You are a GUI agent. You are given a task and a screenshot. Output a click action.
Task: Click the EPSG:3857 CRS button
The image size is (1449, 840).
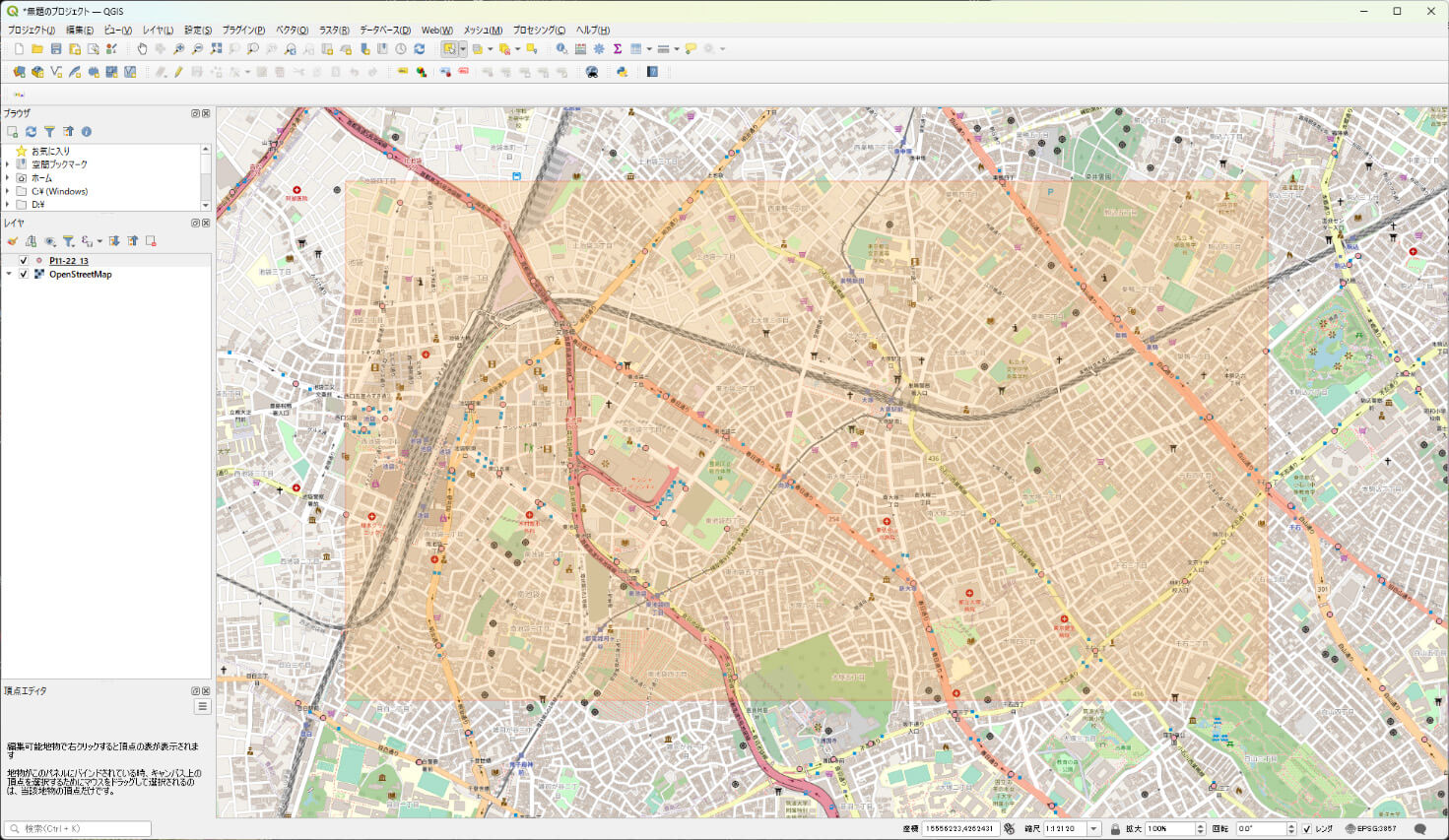tap(1371, 829)
